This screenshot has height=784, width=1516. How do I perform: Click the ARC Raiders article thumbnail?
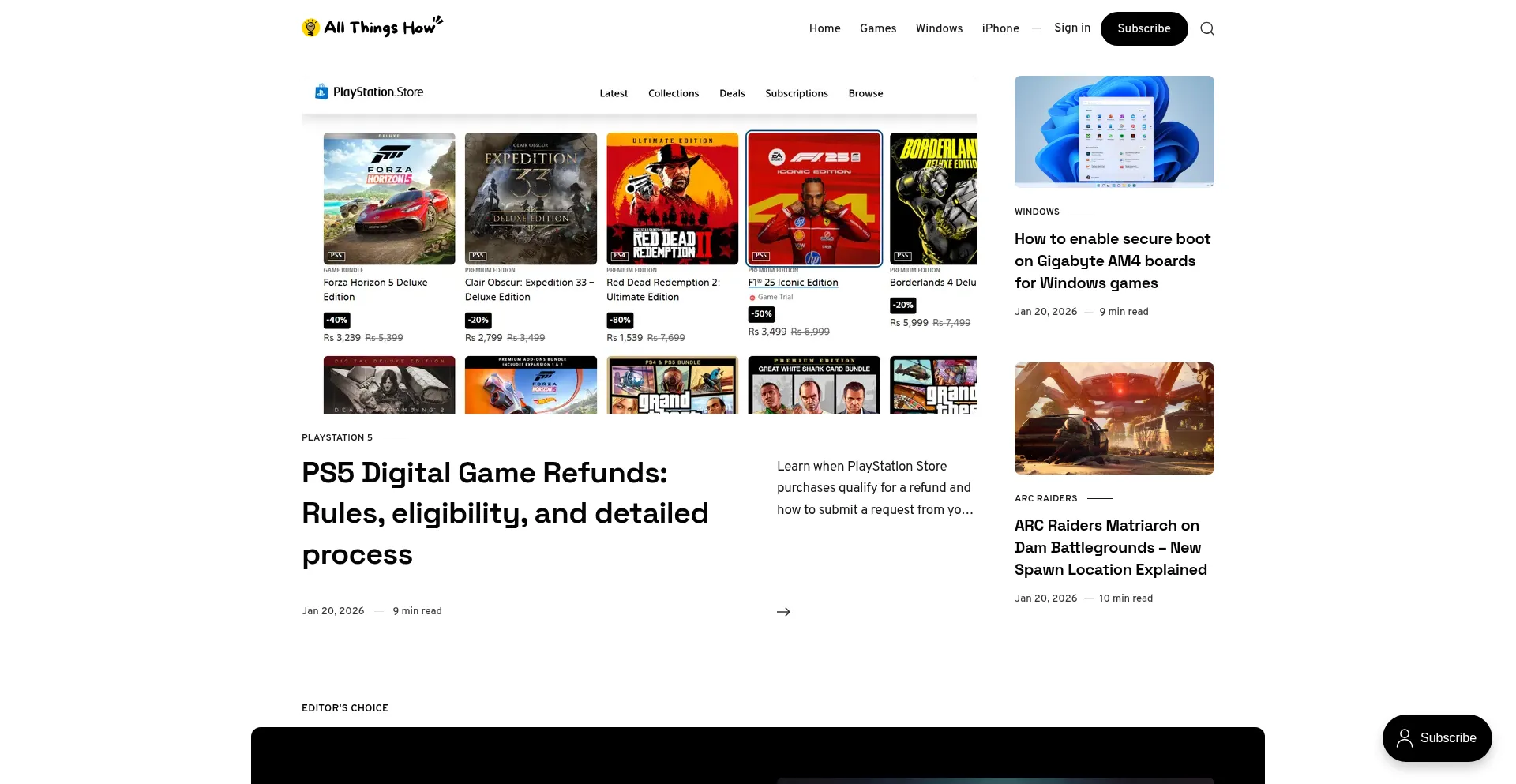click(x=1113, y=418)
